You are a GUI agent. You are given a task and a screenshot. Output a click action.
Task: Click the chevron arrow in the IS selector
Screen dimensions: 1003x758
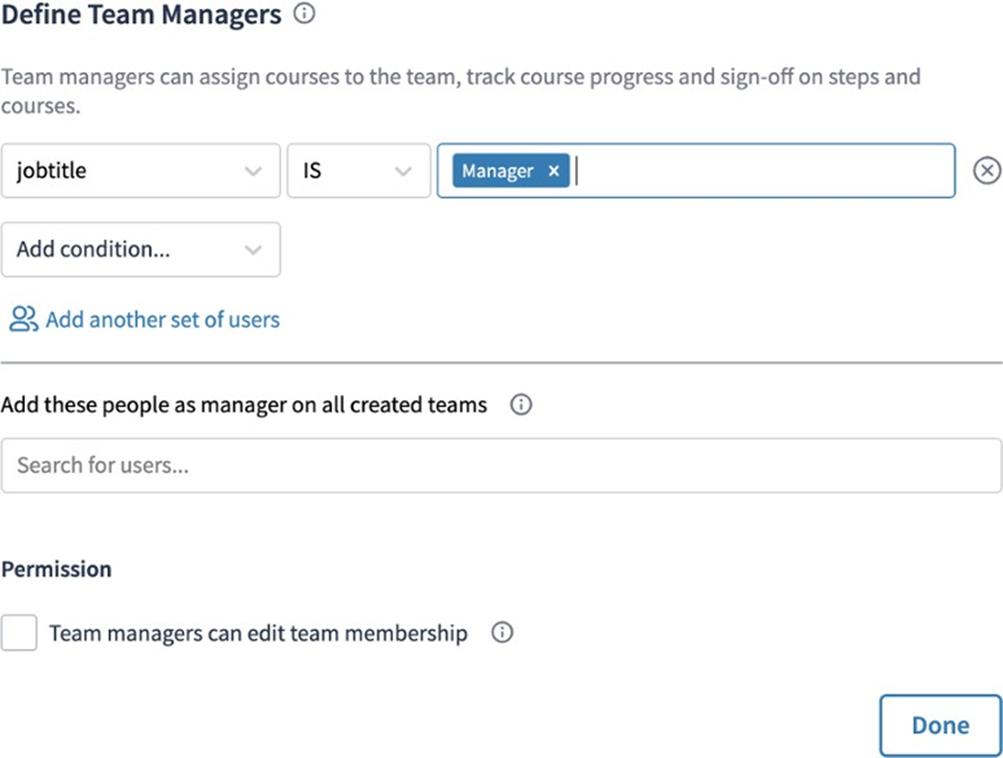coord(403,171)
